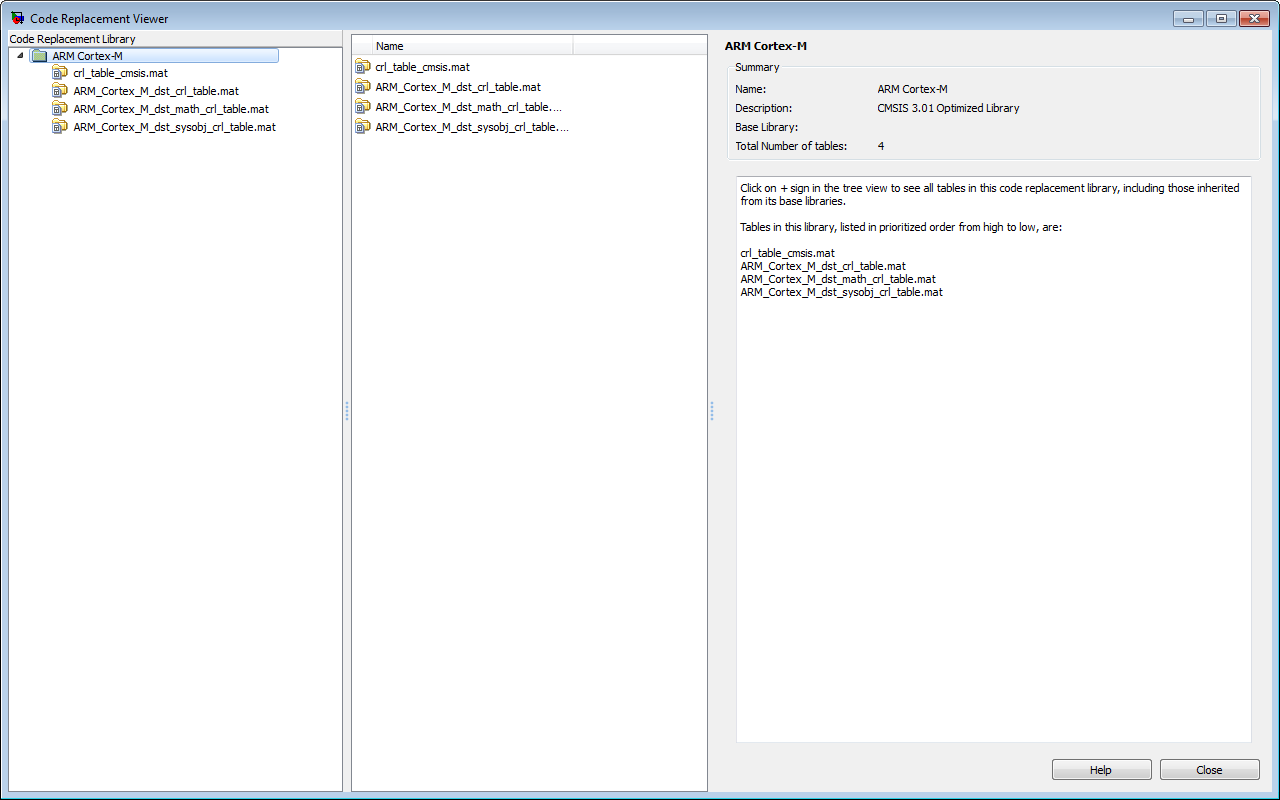Minimize the Code Replacement Viewer window
1280x800 pixels.
coord(1189,18)
